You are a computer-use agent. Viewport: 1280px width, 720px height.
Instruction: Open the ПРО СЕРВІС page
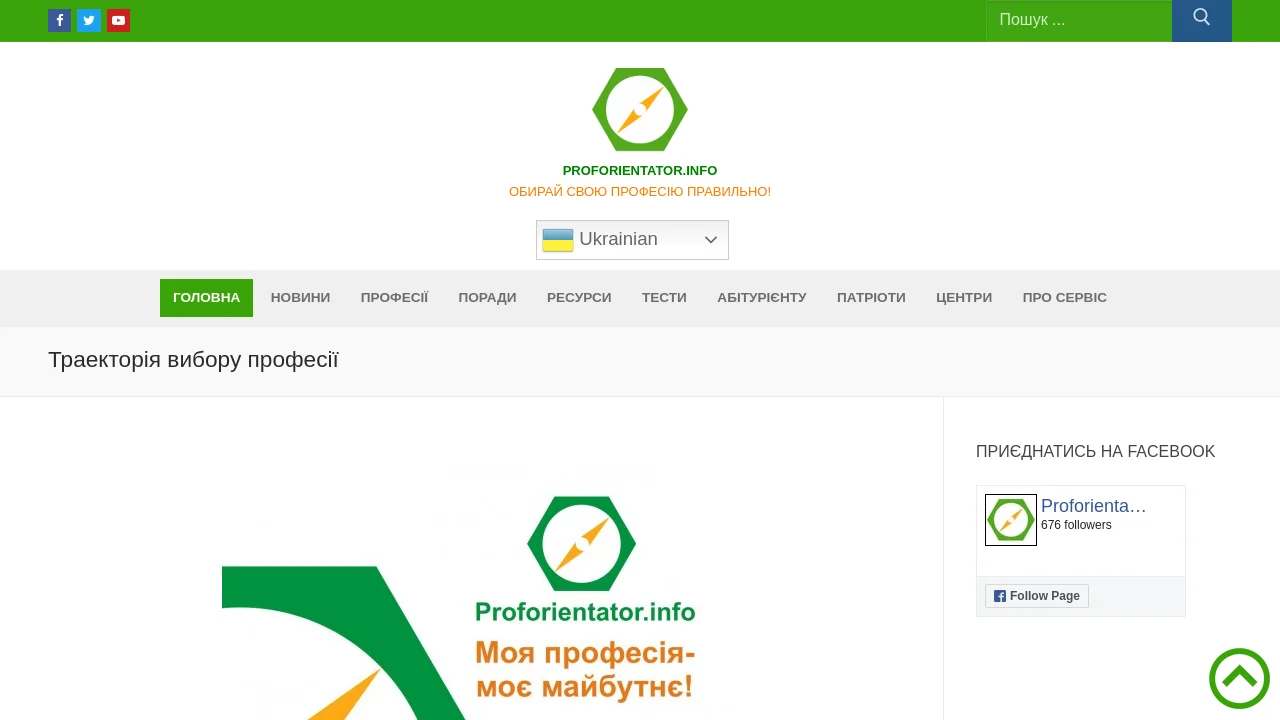(1064, 298)
